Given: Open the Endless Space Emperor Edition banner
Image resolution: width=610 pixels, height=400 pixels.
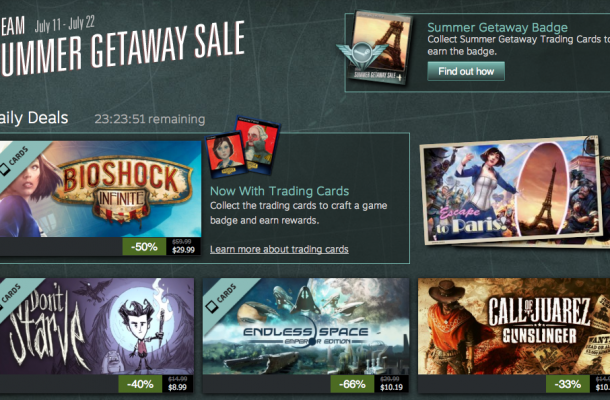Looking at the screenshot, I should point(306,326).
